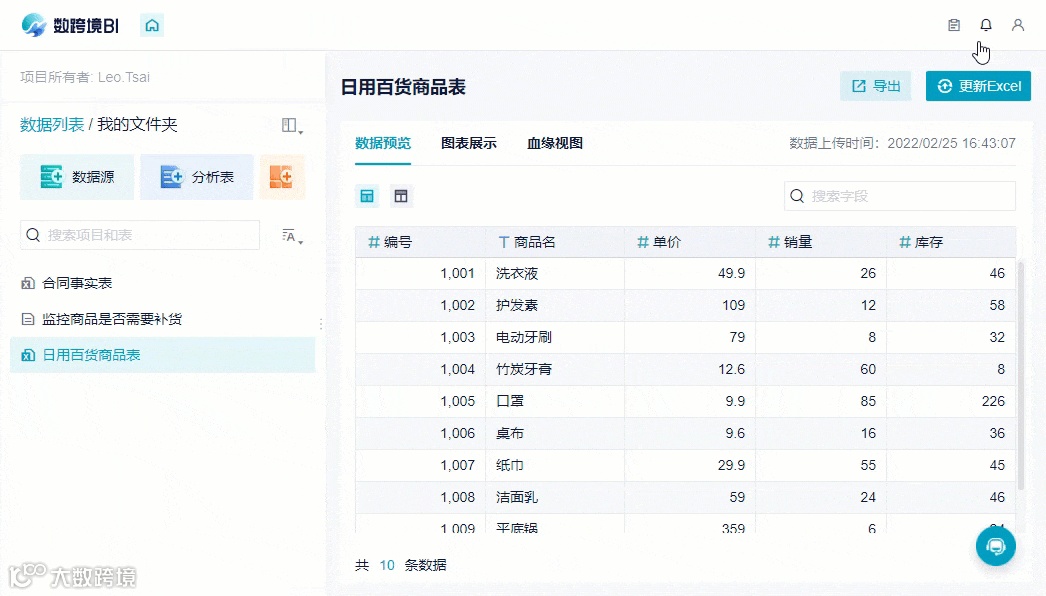Click the 搜索字段 search field
This screenshot has height=596, width=1046.
(898, 196)
